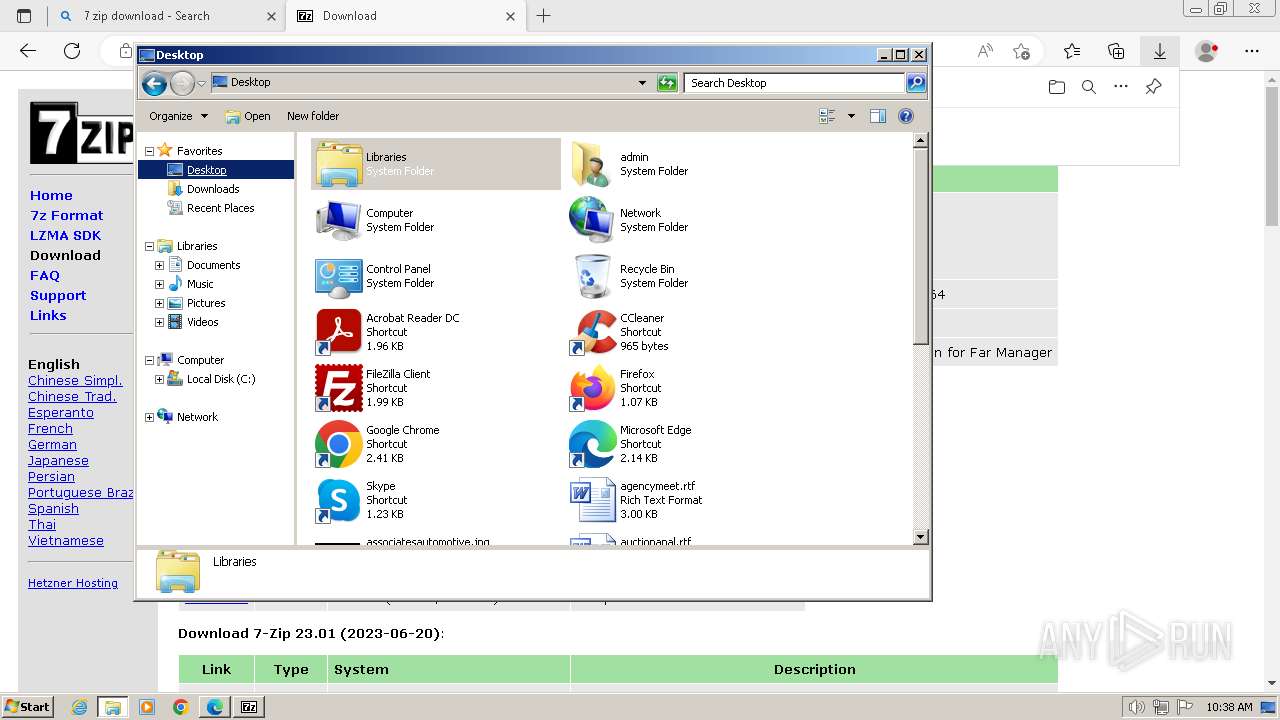Open Edge settings and more menu
Viewport: 1280px width, 720px height.
pyautogui.click(x=1252, y=51)
